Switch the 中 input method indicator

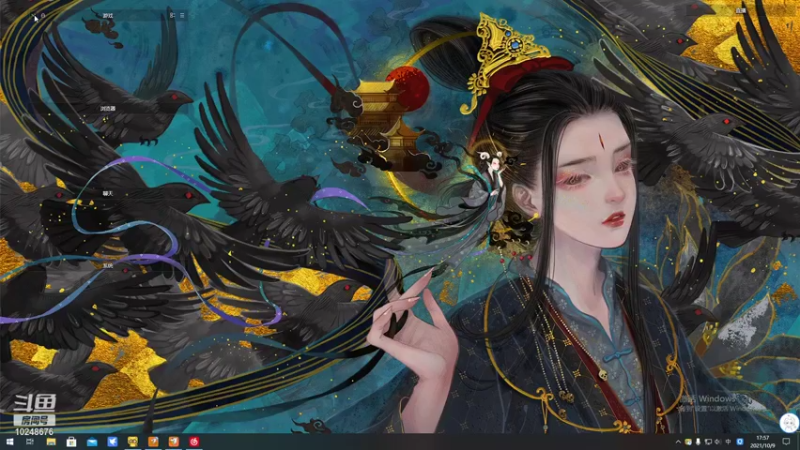tap(728, 442)
